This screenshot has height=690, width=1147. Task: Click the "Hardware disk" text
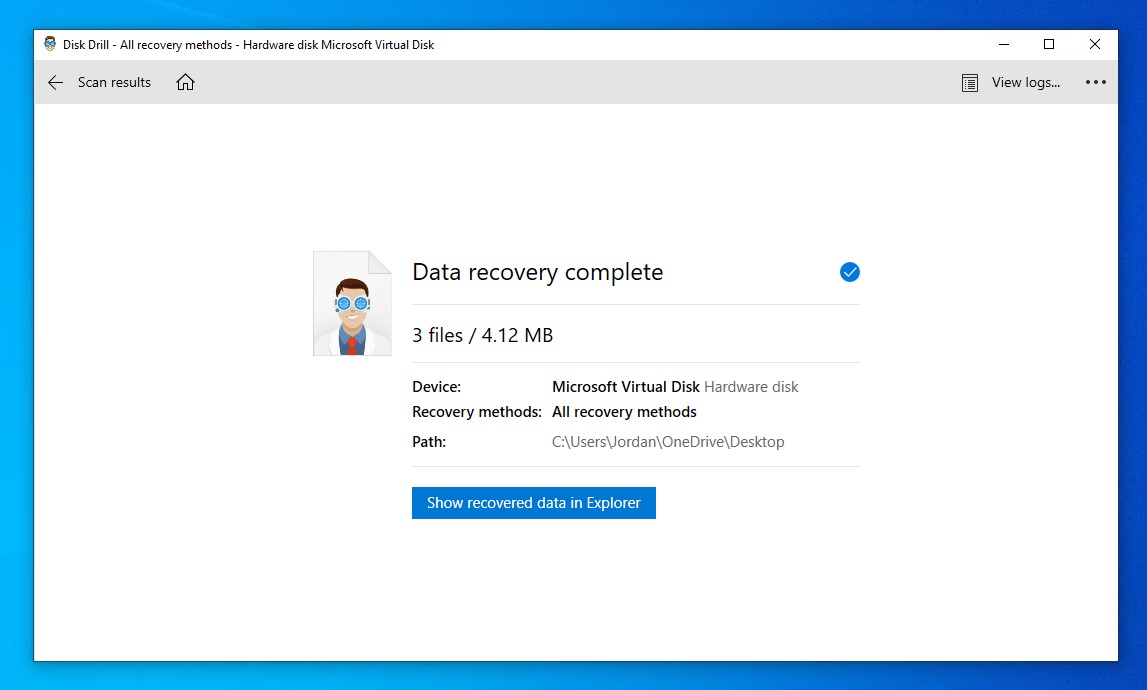pyautogui.click(x=751, y=386)
